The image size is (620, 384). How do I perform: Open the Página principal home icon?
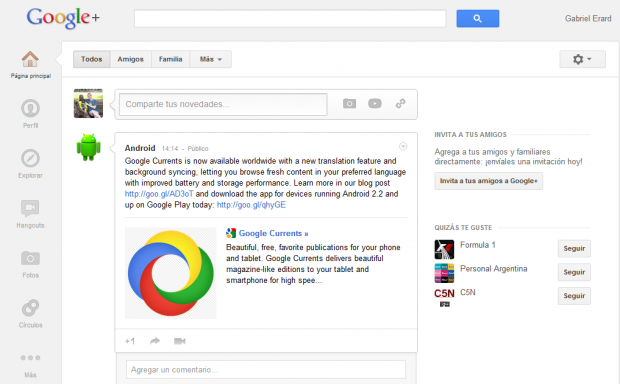[30, 59]
